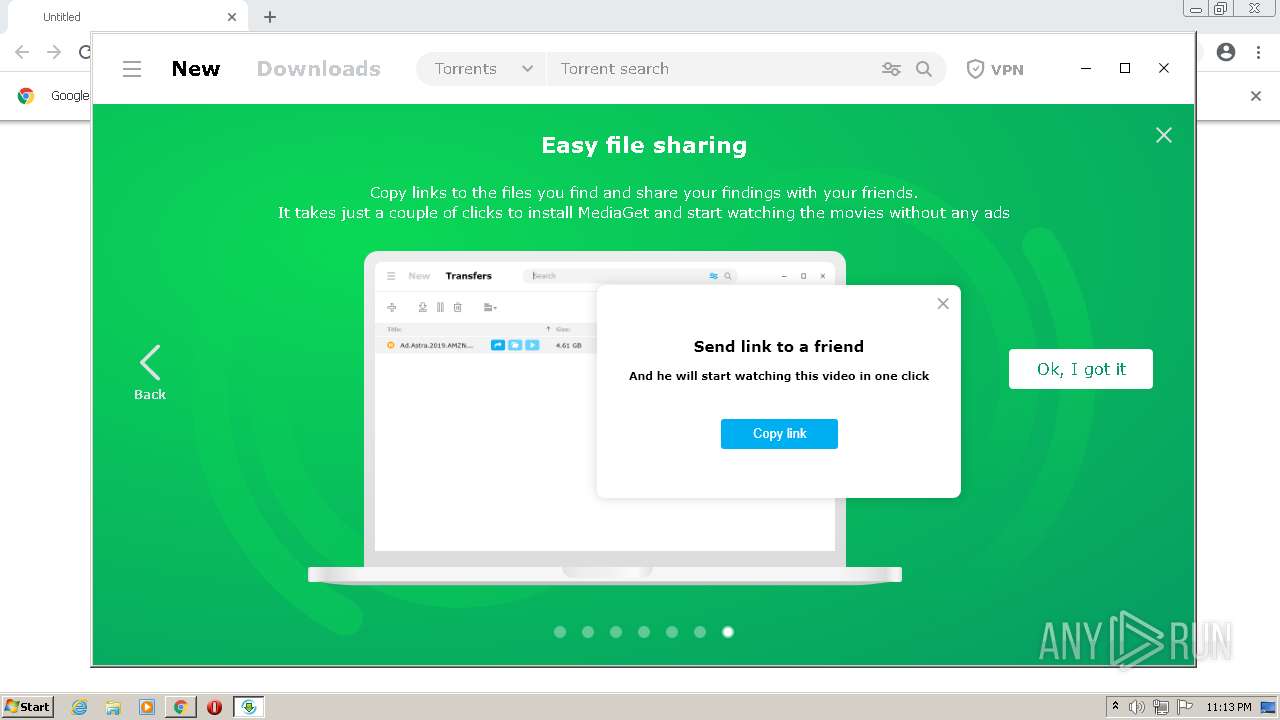The height and width of the screenshot is (720, 1280).
Task: Close the green tutorial overlay
Action: click(x=1164, y=135)
